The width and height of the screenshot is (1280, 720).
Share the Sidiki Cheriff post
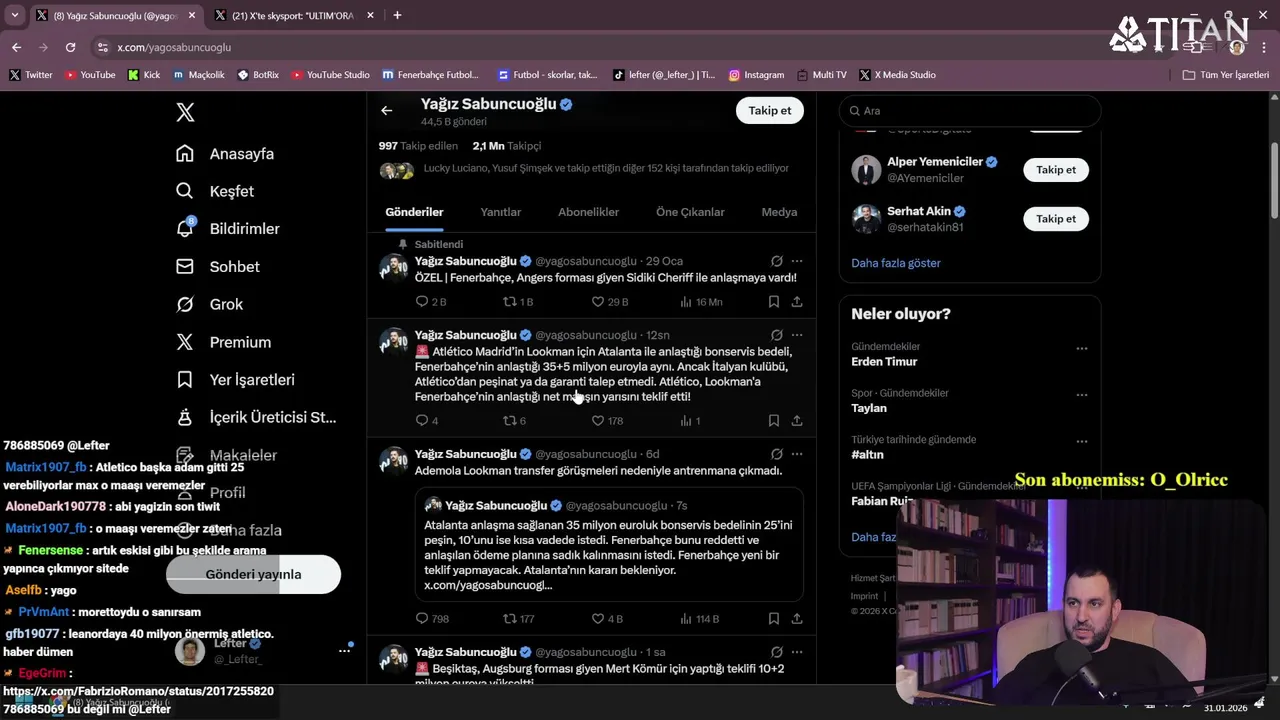797,302
